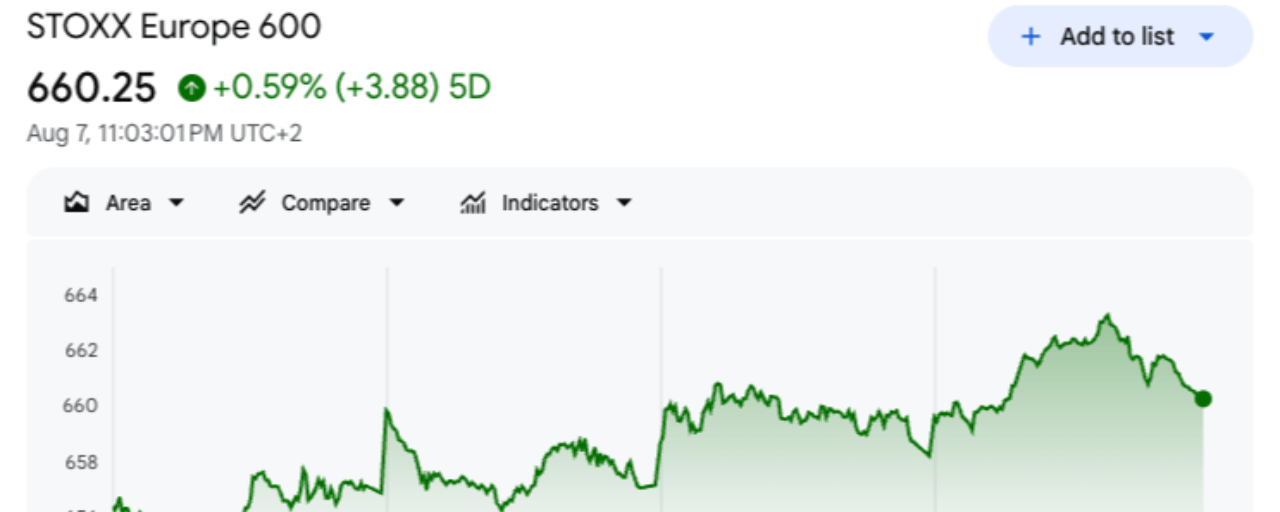Viewport: 1280px width, 512px height.
Task: Click the +0.59% (+3.88) 5D change text
Action: point(351,89)
